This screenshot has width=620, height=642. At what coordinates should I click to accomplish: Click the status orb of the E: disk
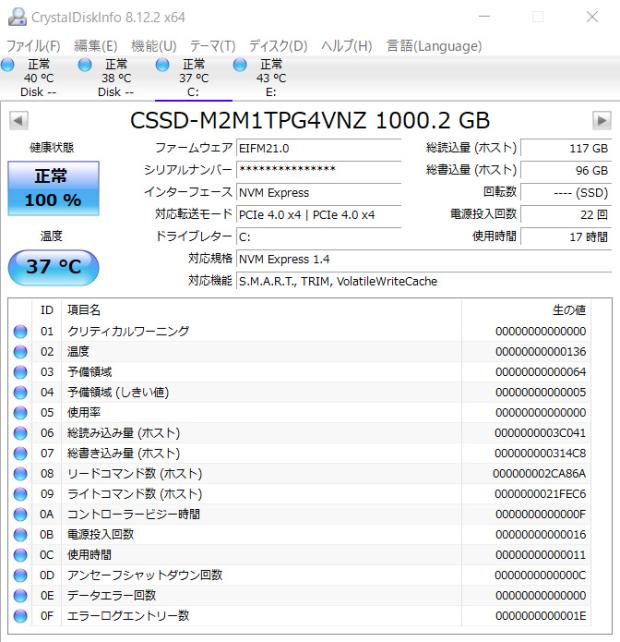240,65
